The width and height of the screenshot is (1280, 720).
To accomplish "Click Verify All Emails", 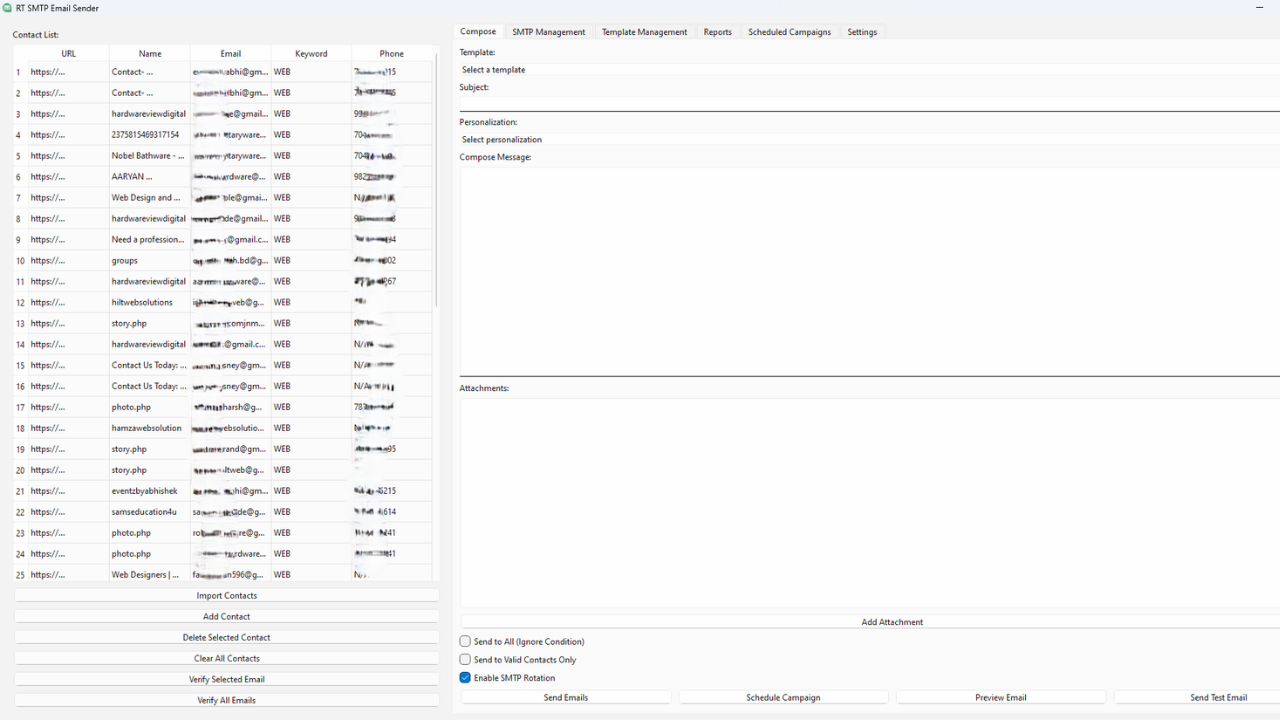I will tap(226, 700).
